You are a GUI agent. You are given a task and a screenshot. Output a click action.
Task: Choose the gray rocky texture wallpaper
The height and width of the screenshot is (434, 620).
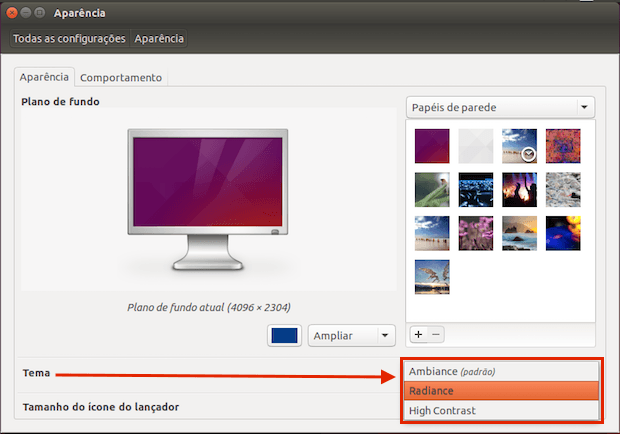[x=563, y=189]
